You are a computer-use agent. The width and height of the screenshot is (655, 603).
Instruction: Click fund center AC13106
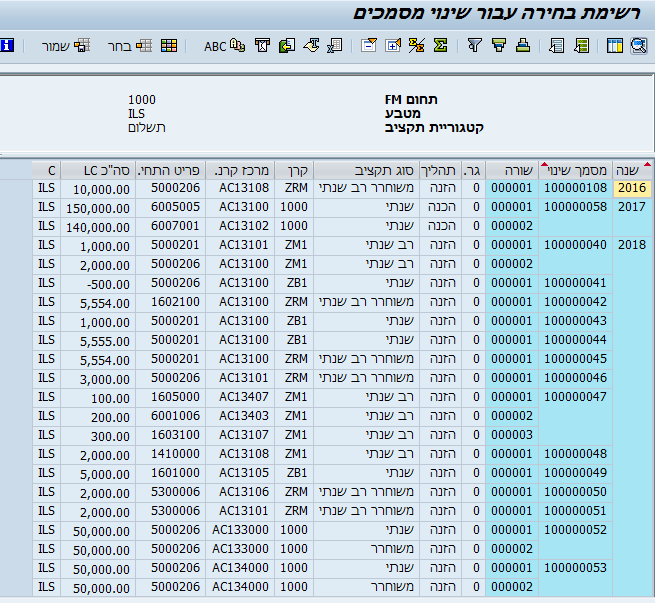[x=240, y=492]
